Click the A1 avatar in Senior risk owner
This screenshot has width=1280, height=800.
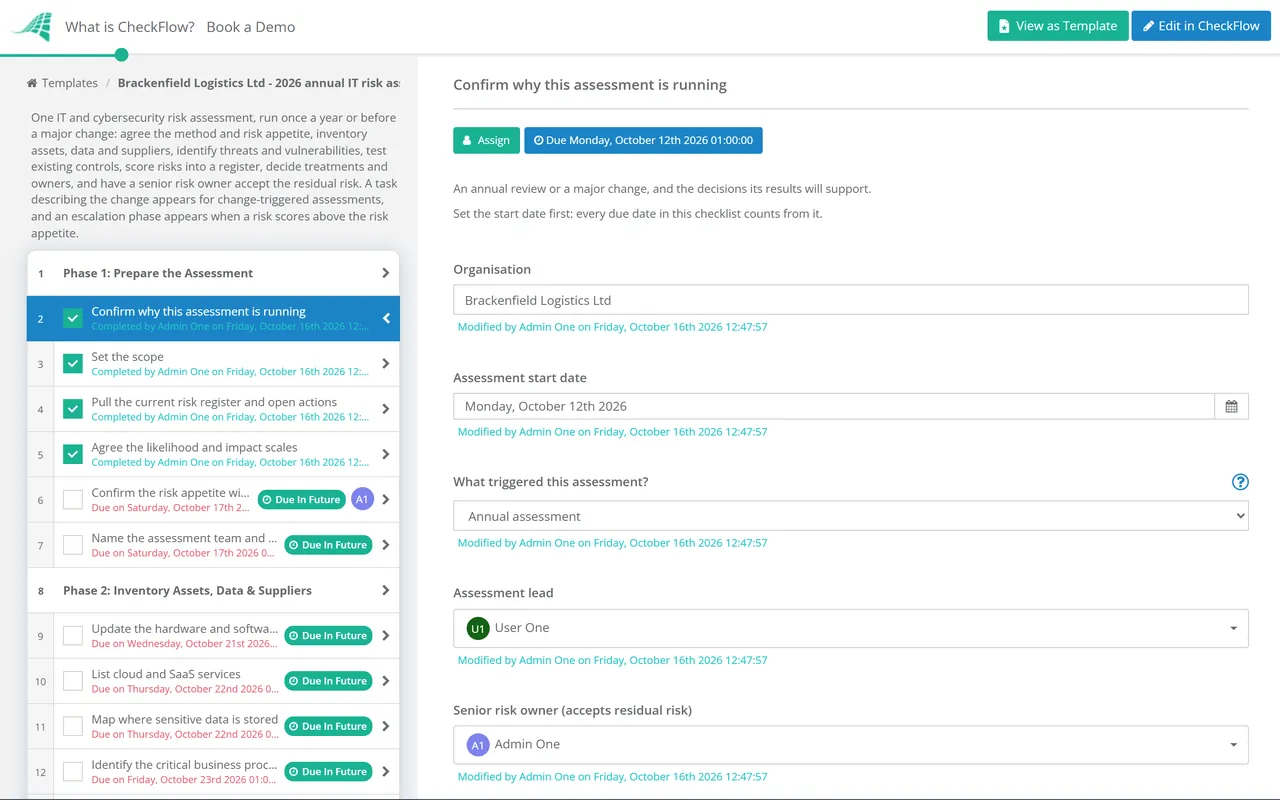coord(478,744)
